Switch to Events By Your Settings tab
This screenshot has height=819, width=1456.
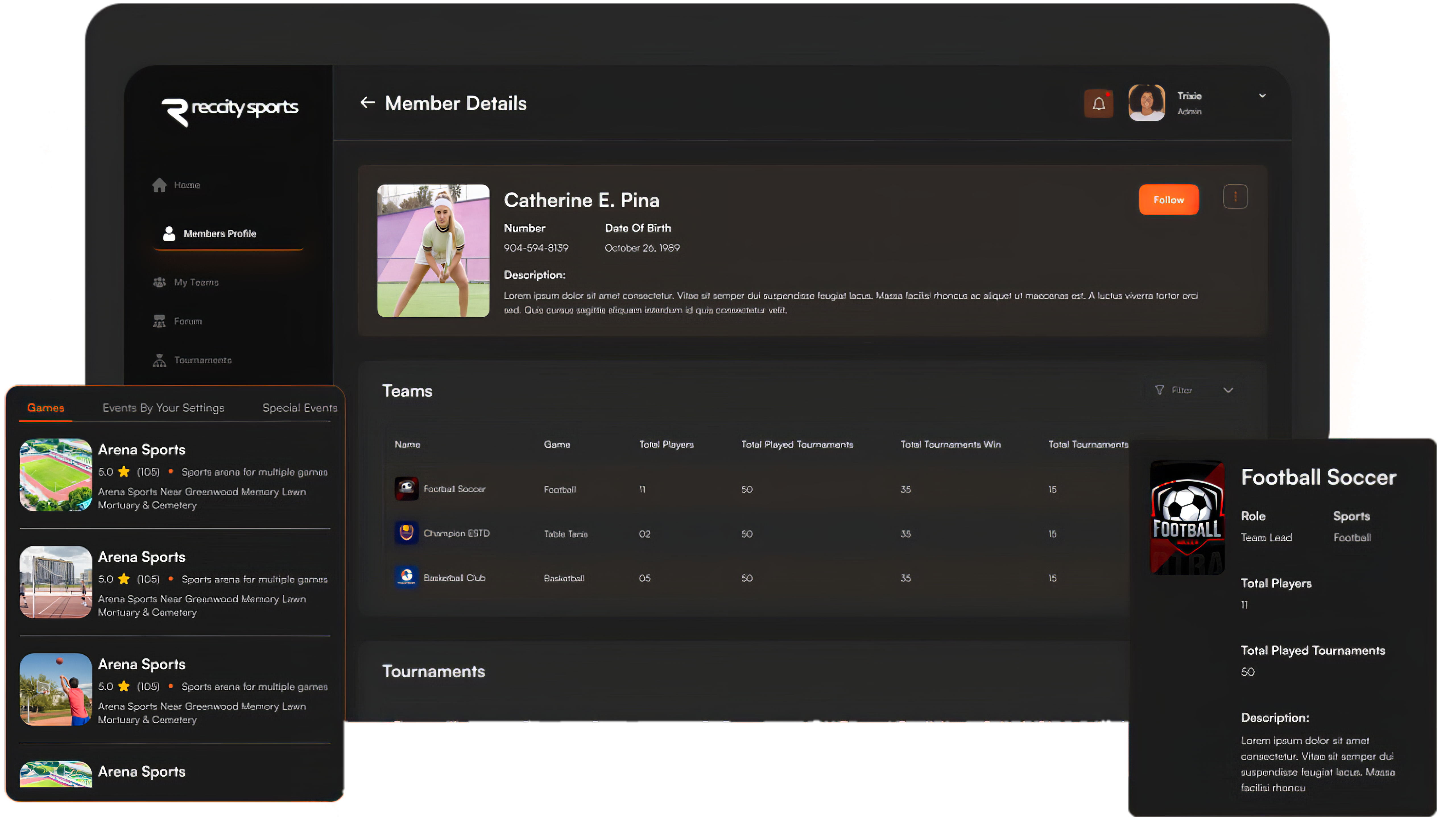pos(163,408)
